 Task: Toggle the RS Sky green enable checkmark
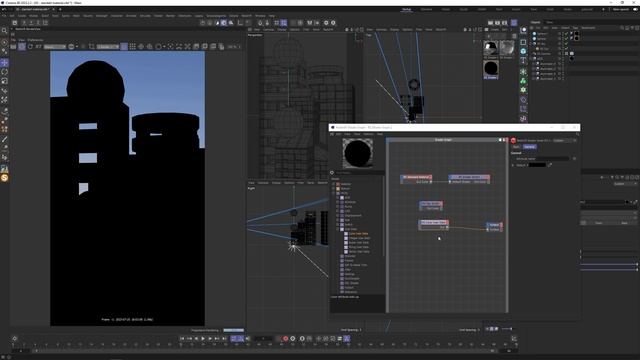tap(566, 43)
